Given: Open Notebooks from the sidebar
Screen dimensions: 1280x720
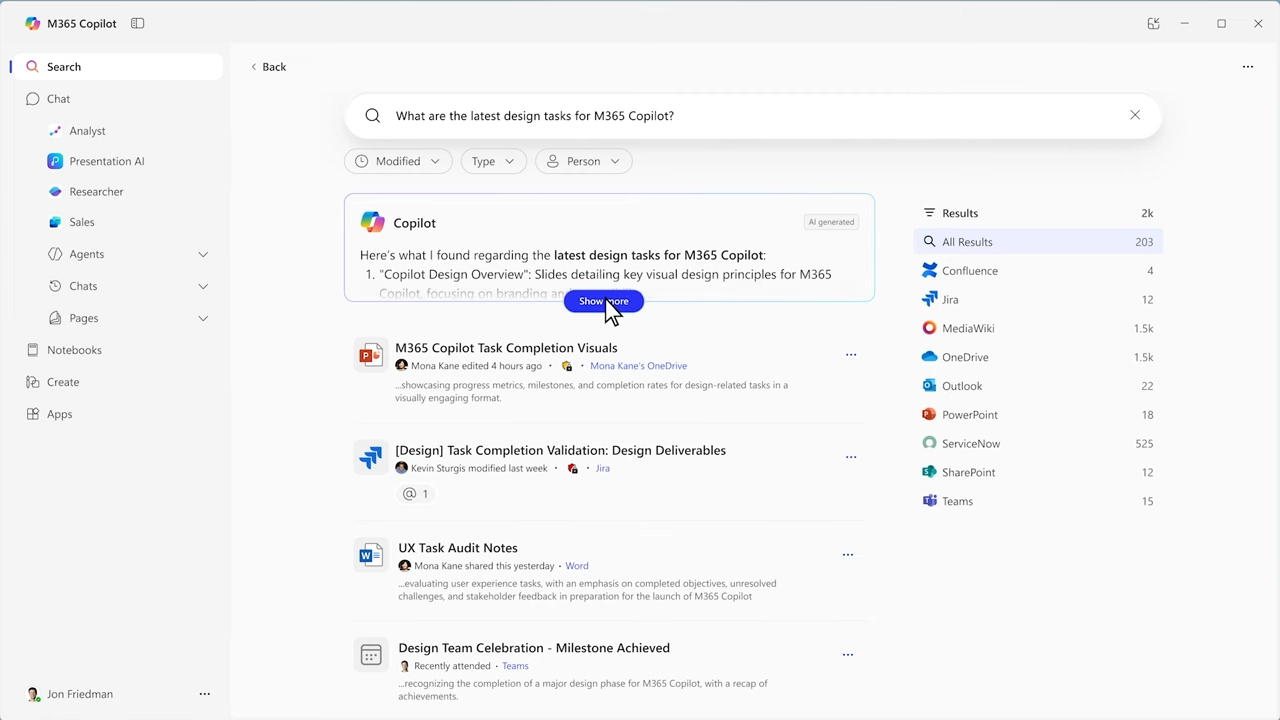Looking at the screenshot, I should [x=75, y=349].
